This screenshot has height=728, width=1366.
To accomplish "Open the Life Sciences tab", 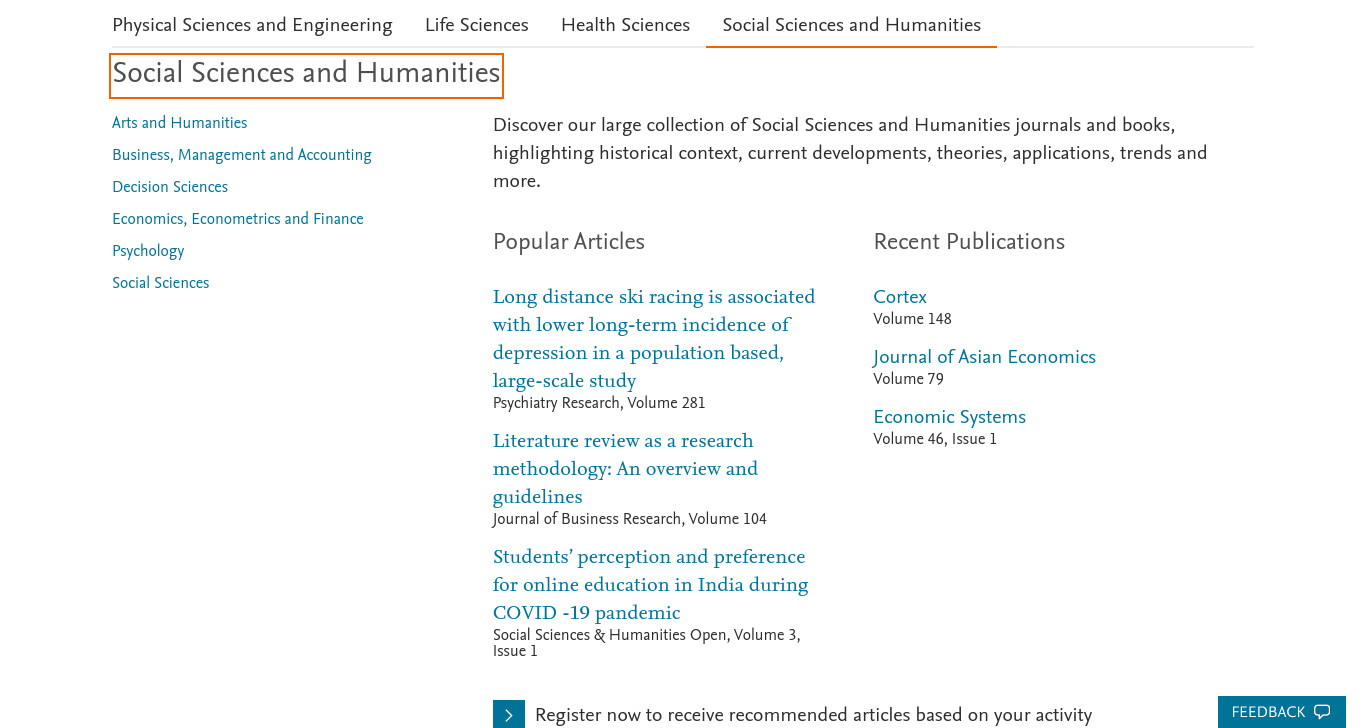I will (476, 25).
